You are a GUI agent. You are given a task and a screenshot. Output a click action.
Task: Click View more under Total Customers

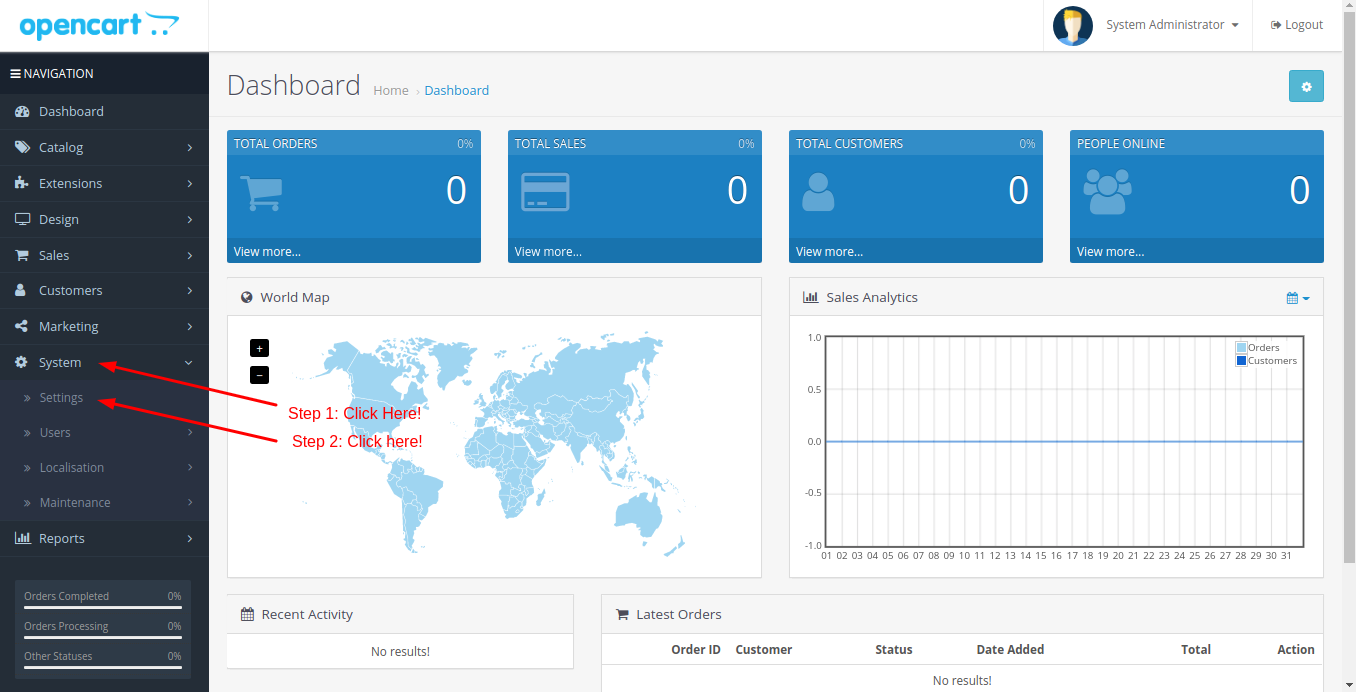point(829,251)
